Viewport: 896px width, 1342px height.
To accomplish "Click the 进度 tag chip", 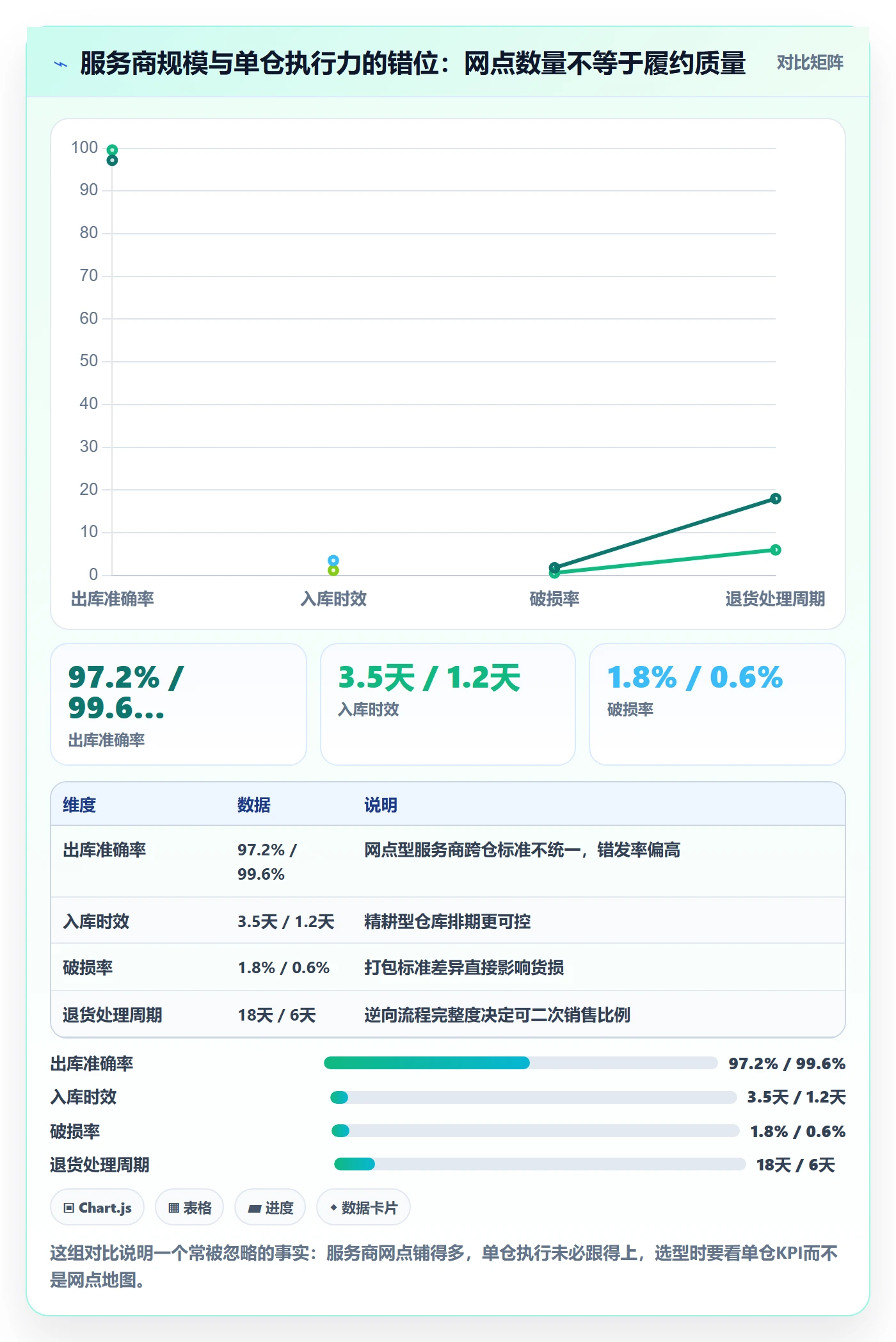I will coord(270,1208).
